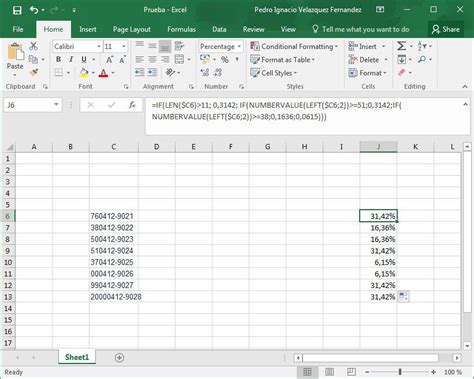
Task: Click Format cells button
Action: 367,73
